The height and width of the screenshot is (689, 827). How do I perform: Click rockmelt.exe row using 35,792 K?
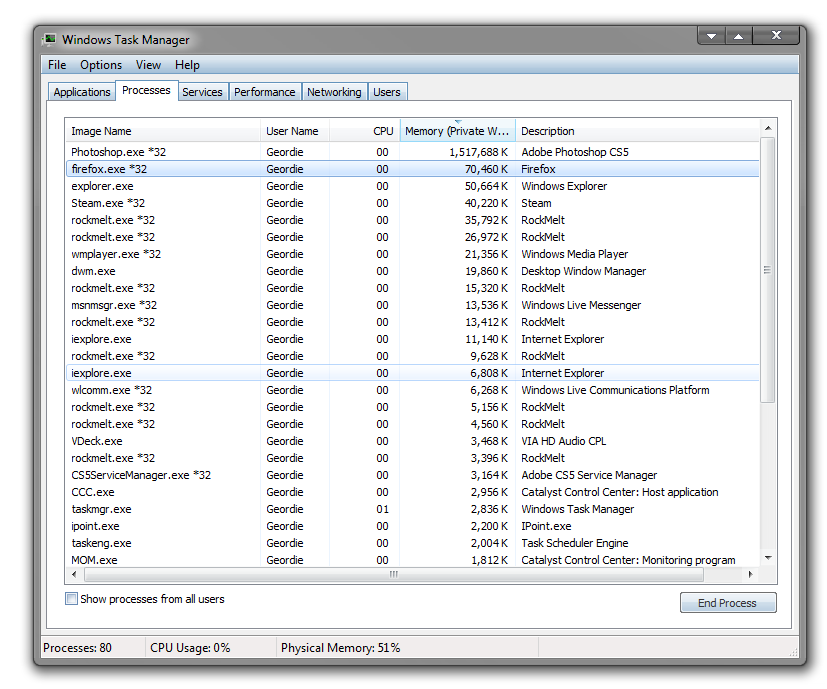click(412, 220)
